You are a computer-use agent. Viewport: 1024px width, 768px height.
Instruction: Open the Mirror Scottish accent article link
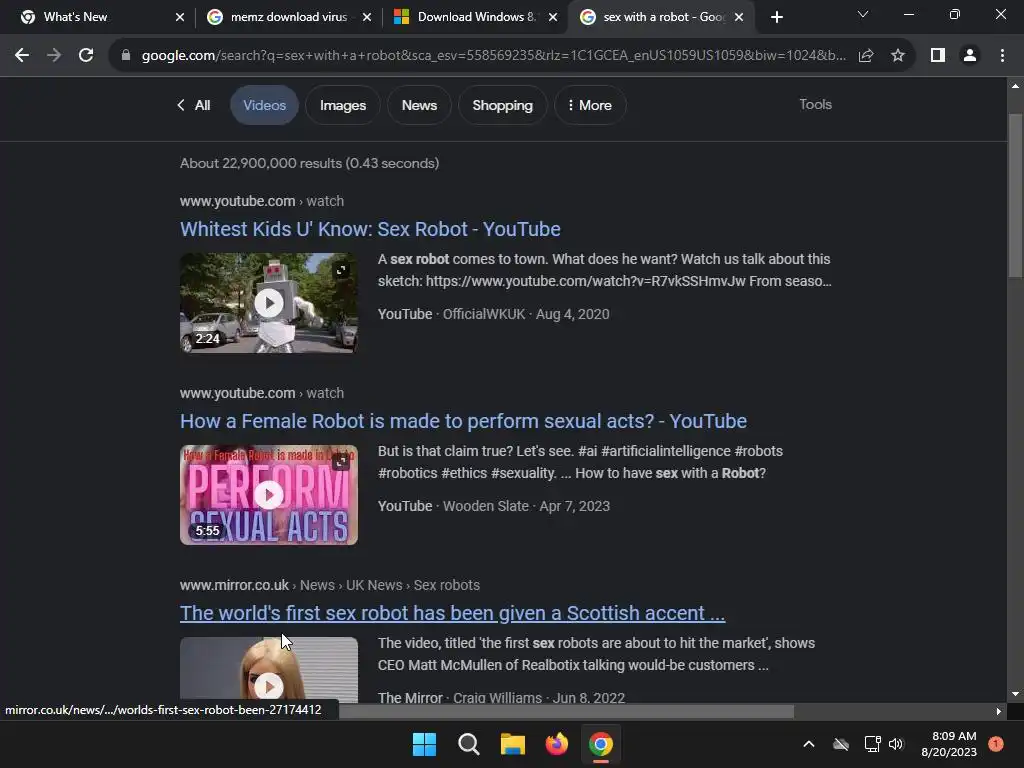coord(453,613)
